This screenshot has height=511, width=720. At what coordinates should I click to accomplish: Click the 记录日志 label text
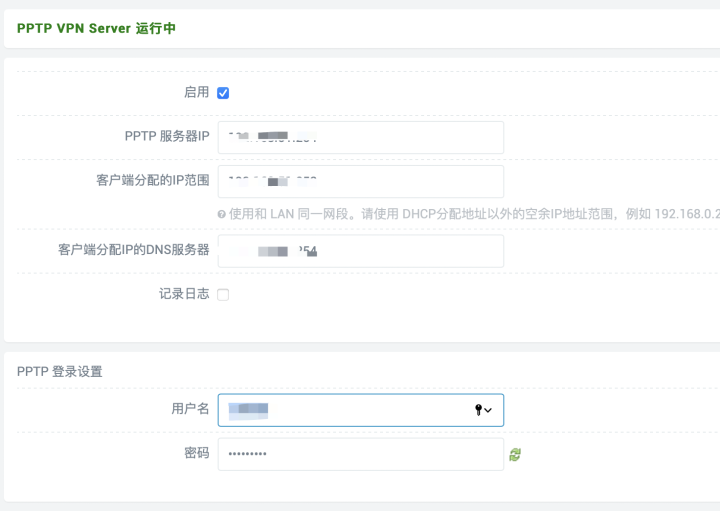pyautogui.click(x=183, y=294)
